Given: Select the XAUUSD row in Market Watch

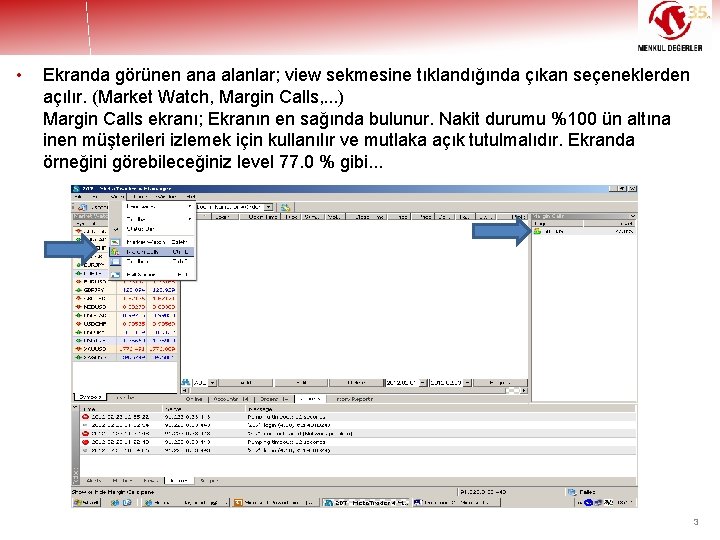Looking at the screenshot, I should [125, 349].
